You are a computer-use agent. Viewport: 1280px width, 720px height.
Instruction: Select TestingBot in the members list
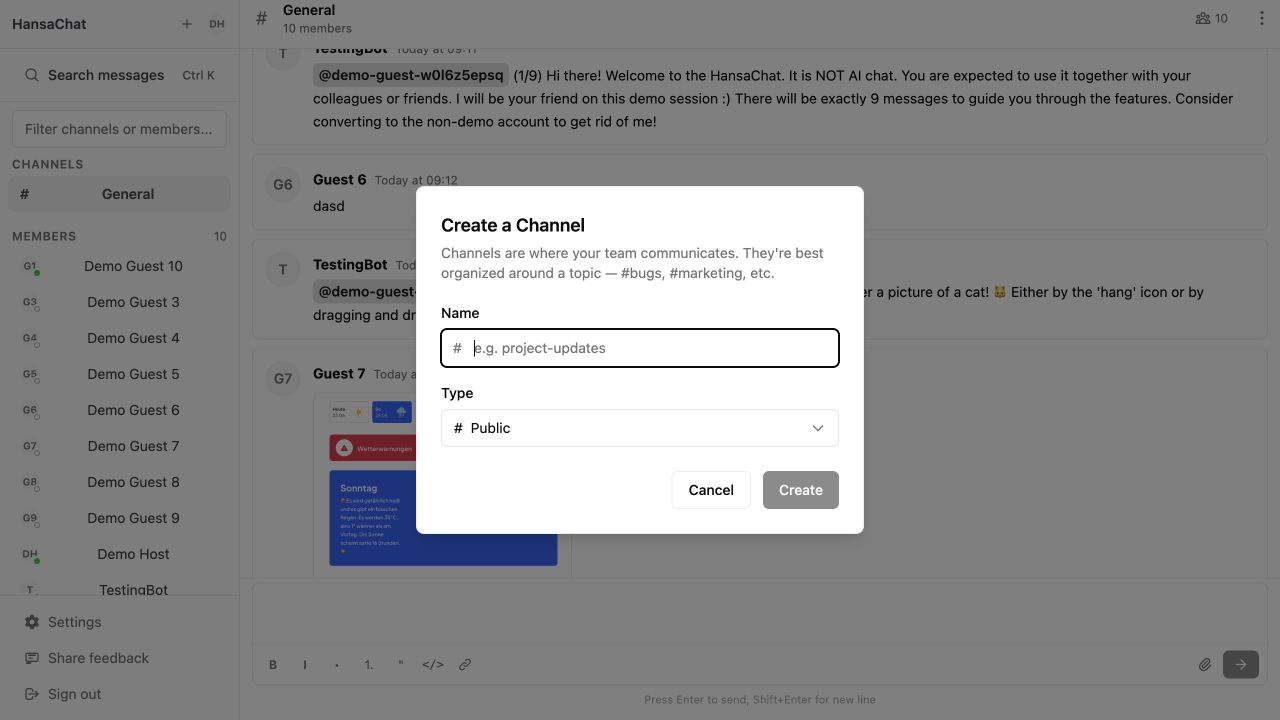119,588
